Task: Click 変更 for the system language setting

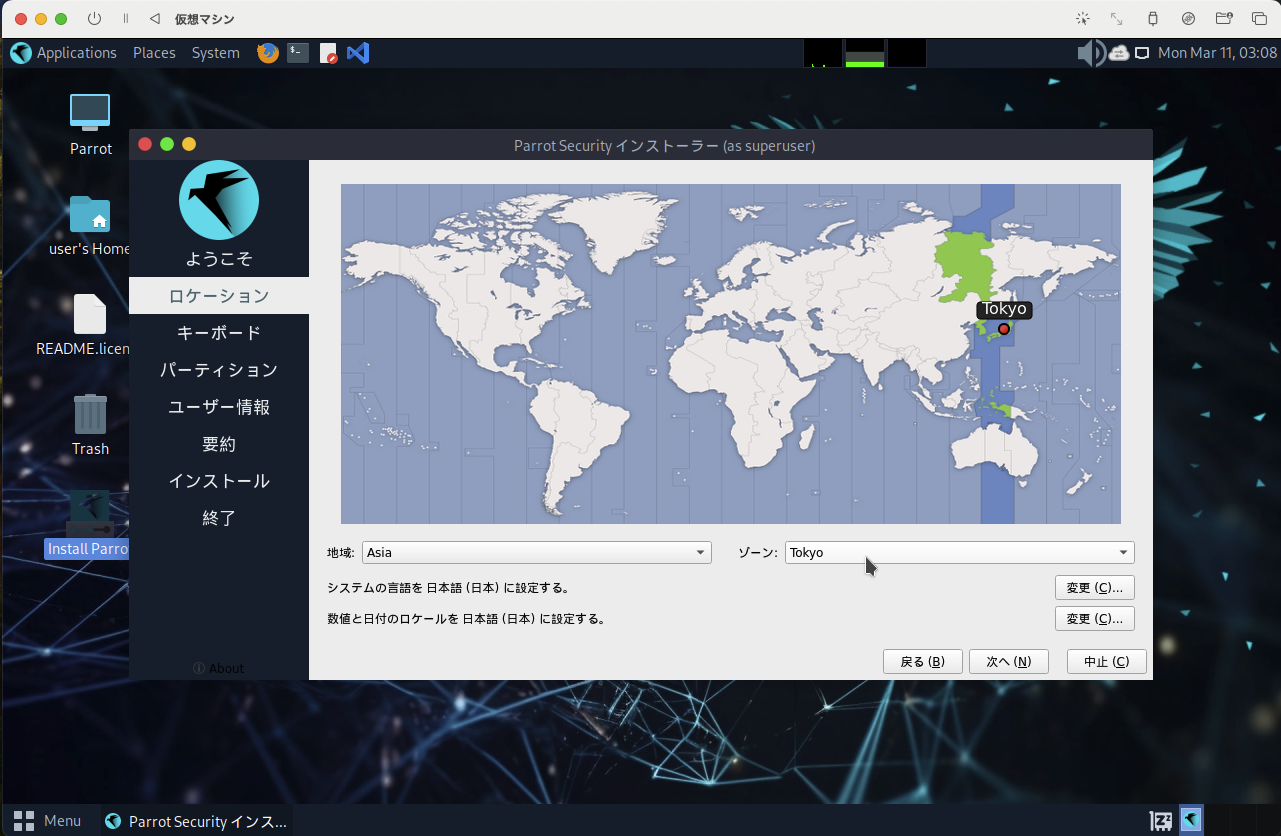Action: click(x=1095, y=588)
